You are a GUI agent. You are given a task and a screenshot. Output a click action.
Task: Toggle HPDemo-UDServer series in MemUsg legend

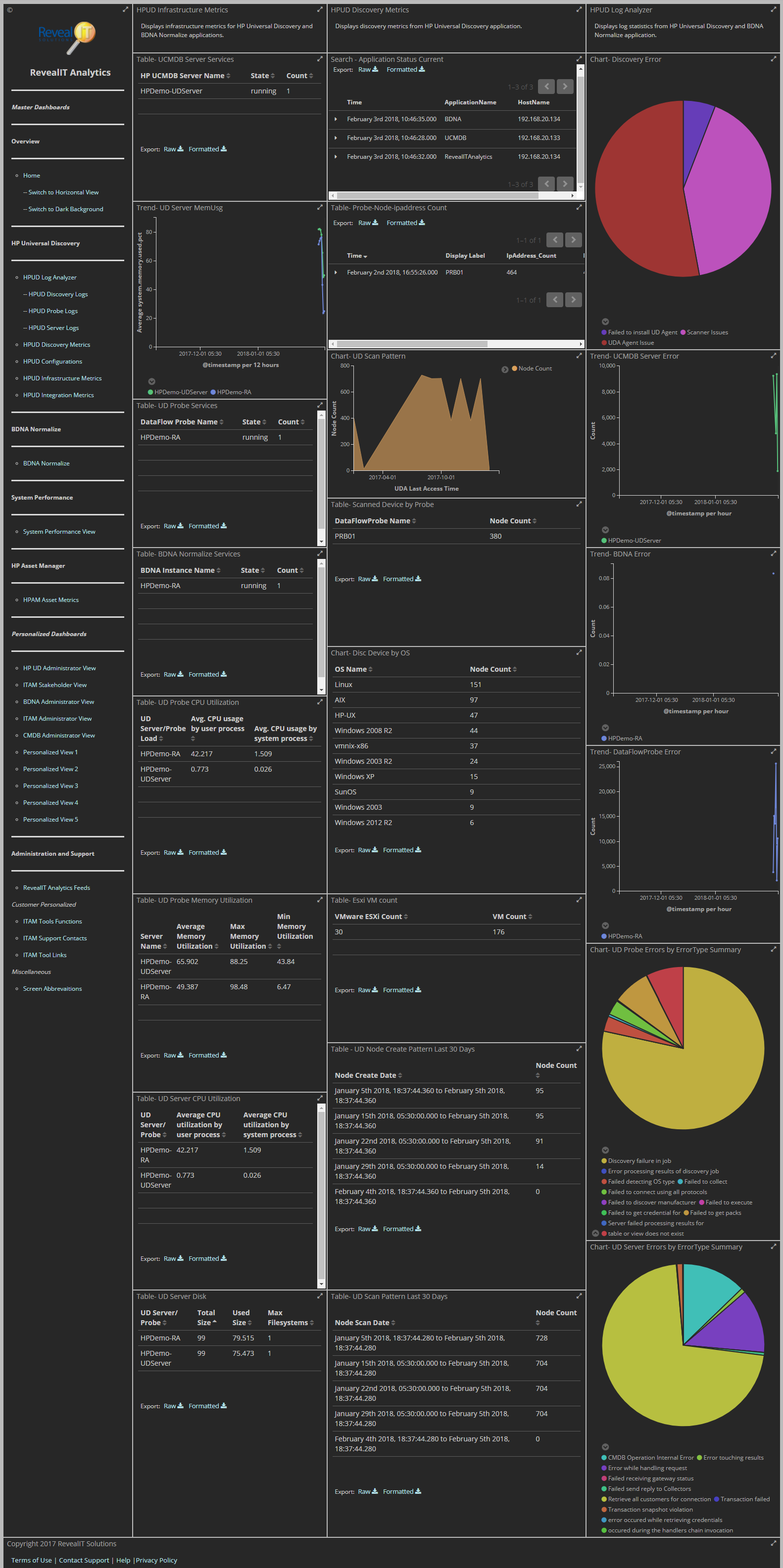(177, 392)
